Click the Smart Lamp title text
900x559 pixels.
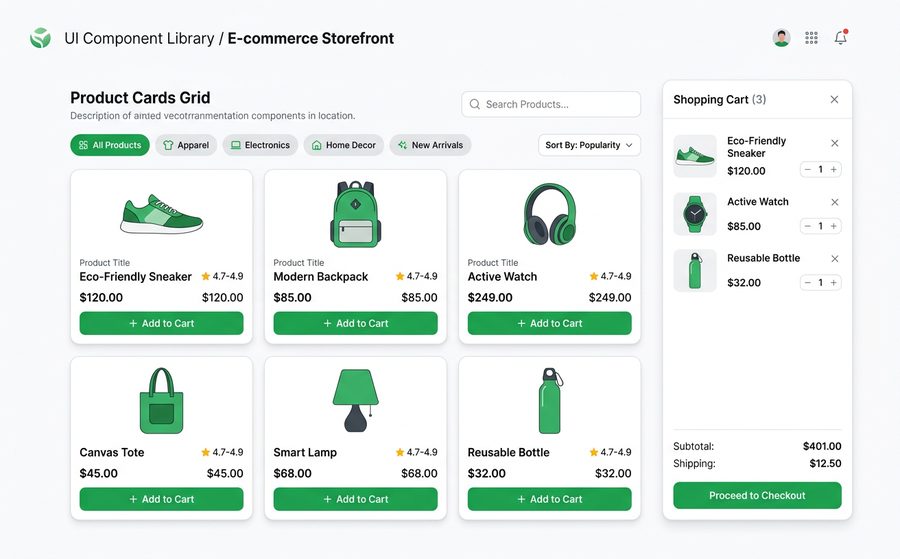(x=305, y=452)
